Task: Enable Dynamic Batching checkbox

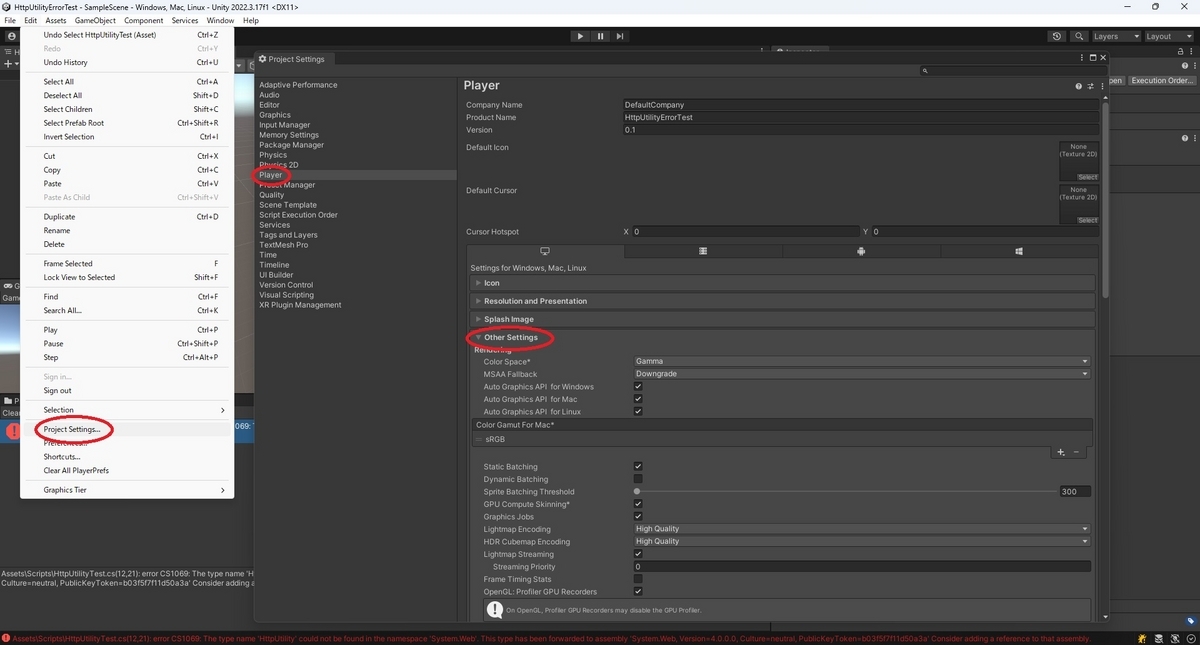Action: coord(638,479)
